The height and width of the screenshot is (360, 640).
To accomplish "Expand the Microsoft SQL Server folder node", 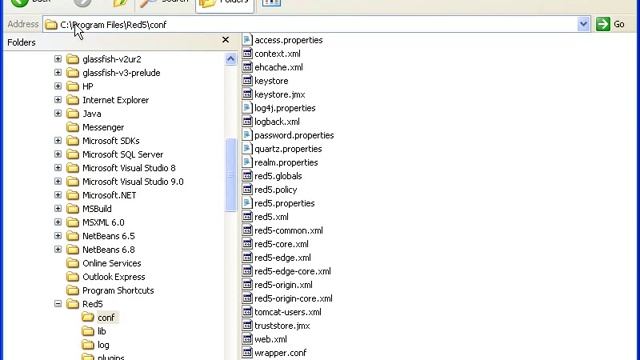I will 58,154.
